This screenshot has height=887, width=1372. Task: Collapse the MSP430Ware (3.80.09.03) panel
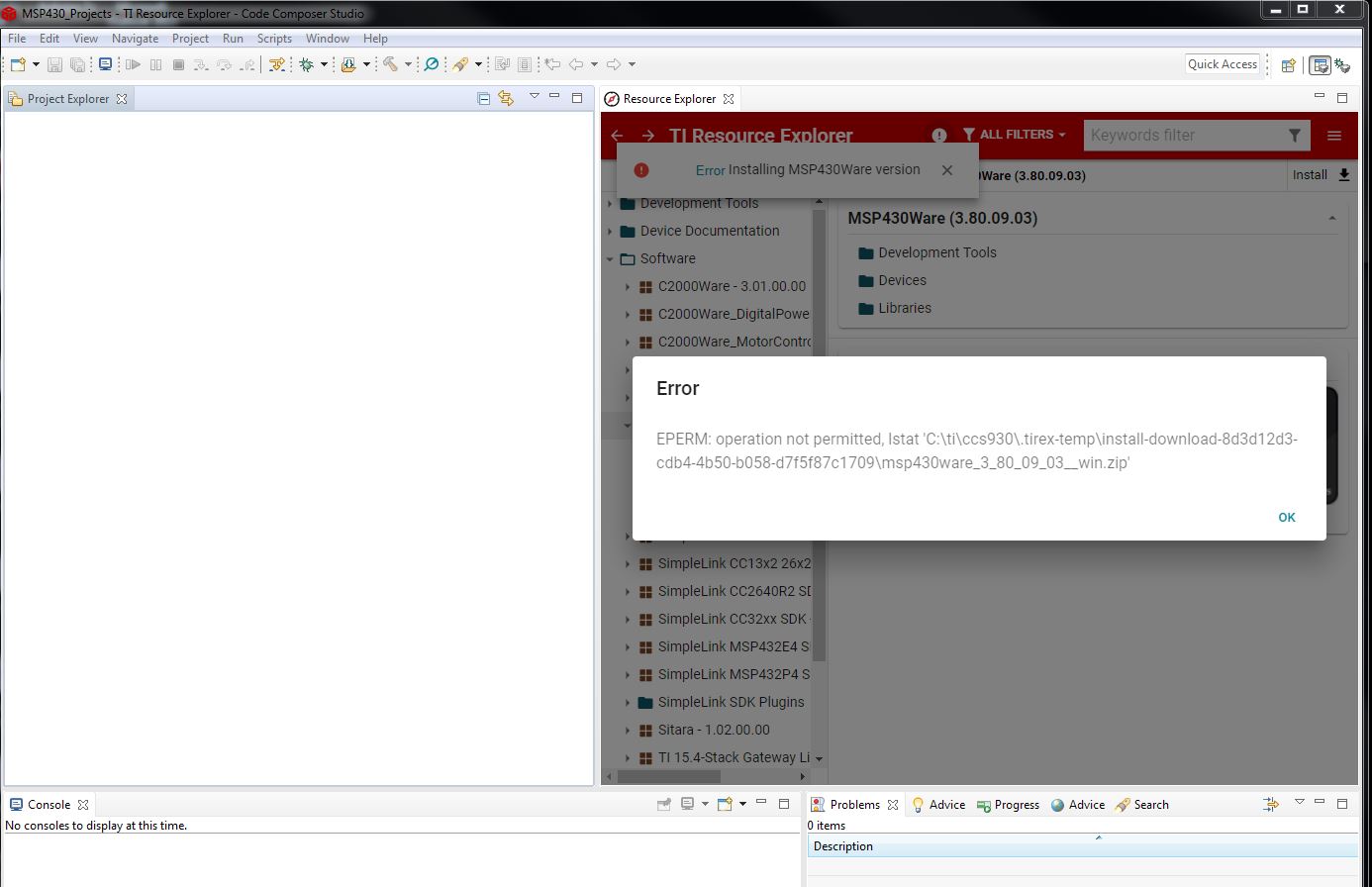[x=1331, y=219]
